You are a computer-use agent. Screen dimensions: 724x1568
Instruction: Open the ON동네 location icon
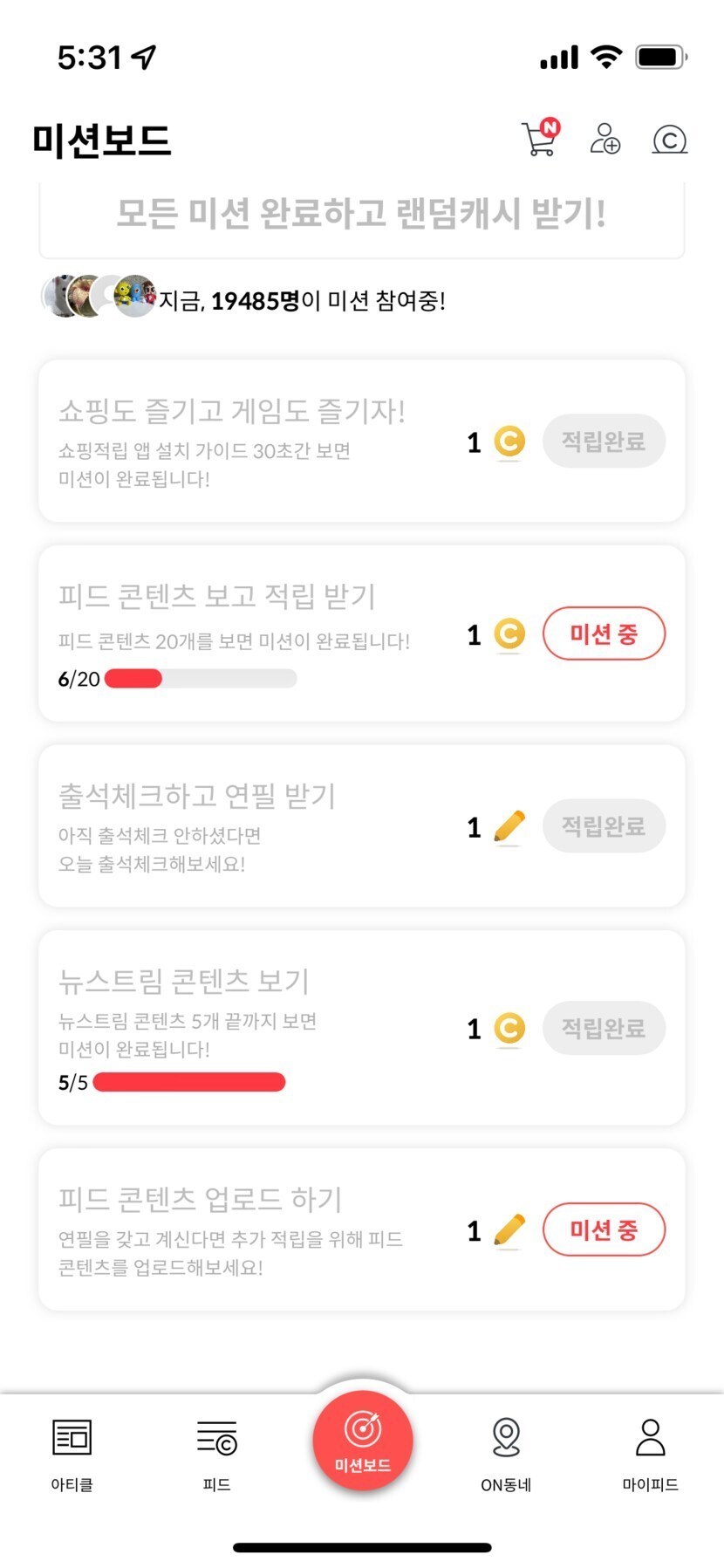pyautogui.click(x=506, y=1437)
